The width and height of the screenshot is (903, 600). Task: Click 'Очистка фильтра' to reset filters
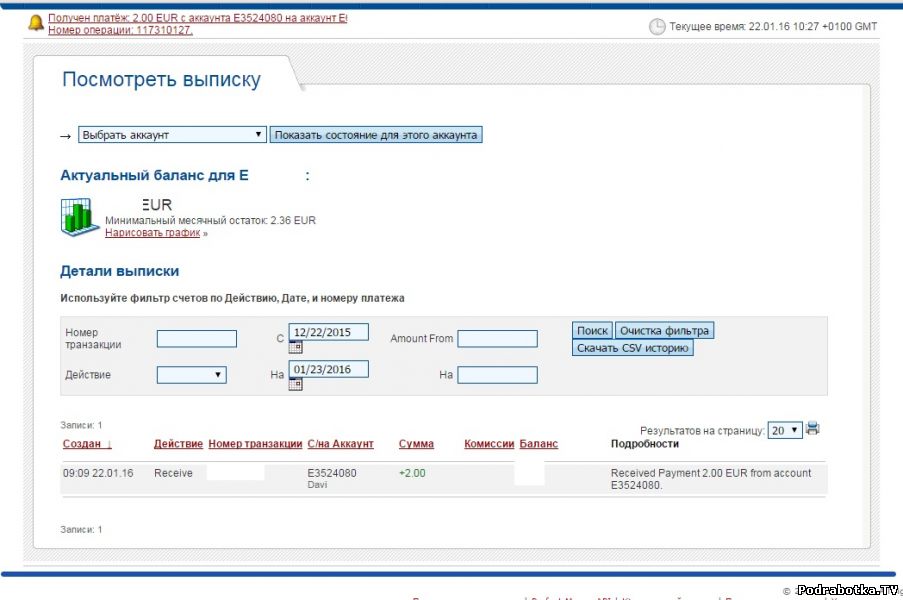click(x=664, y=331)
